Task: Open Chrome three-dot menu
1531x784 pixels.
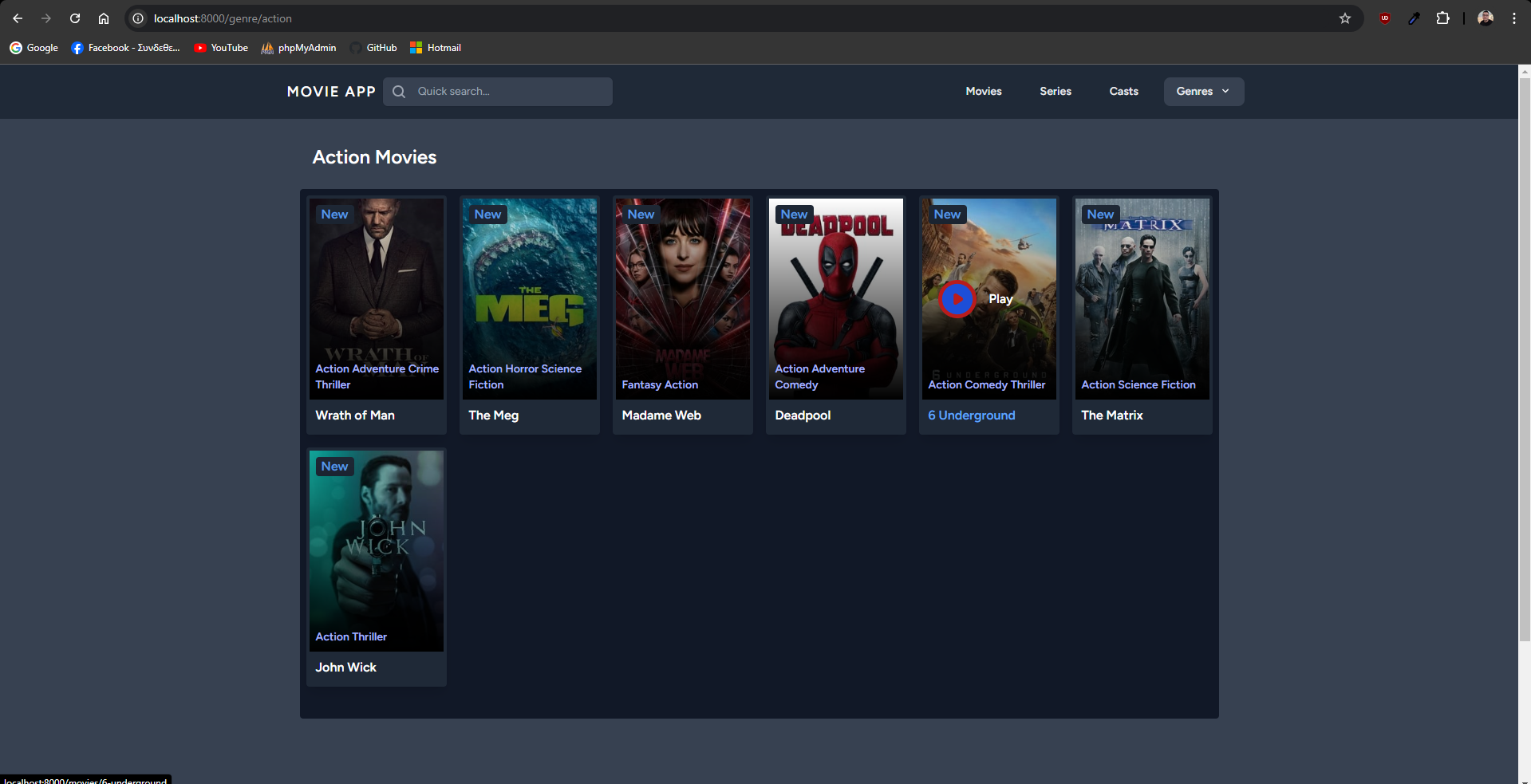Action: click(x=1513, y=18)
